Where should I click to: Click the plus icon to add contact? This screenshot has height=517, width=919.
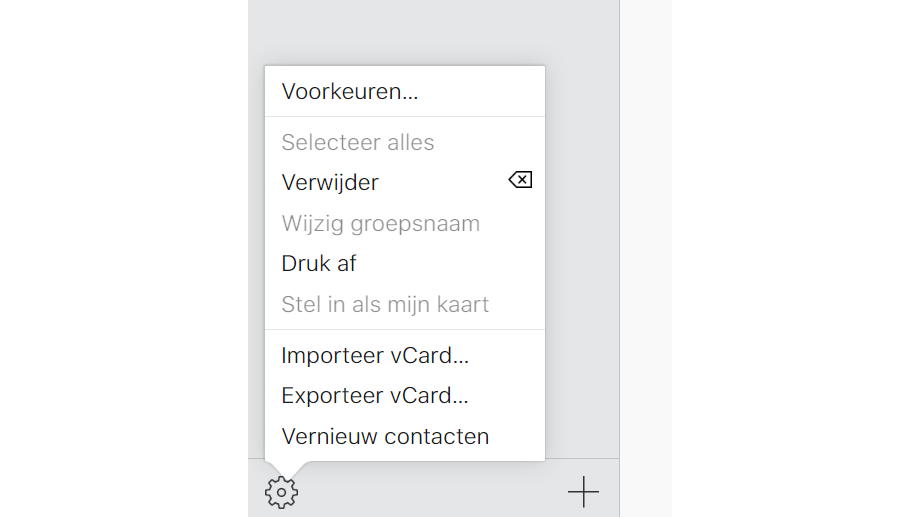(x=583, y=492)
